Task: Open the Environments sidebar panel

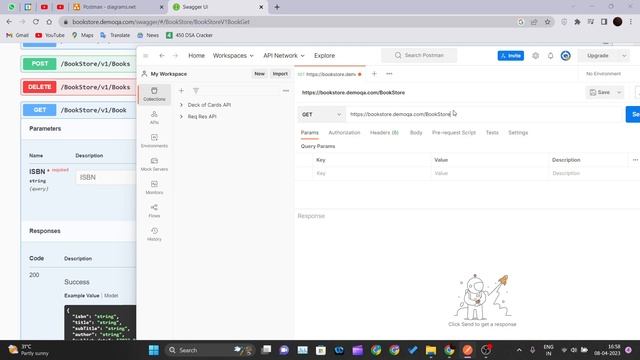Action: pos(154,141)
